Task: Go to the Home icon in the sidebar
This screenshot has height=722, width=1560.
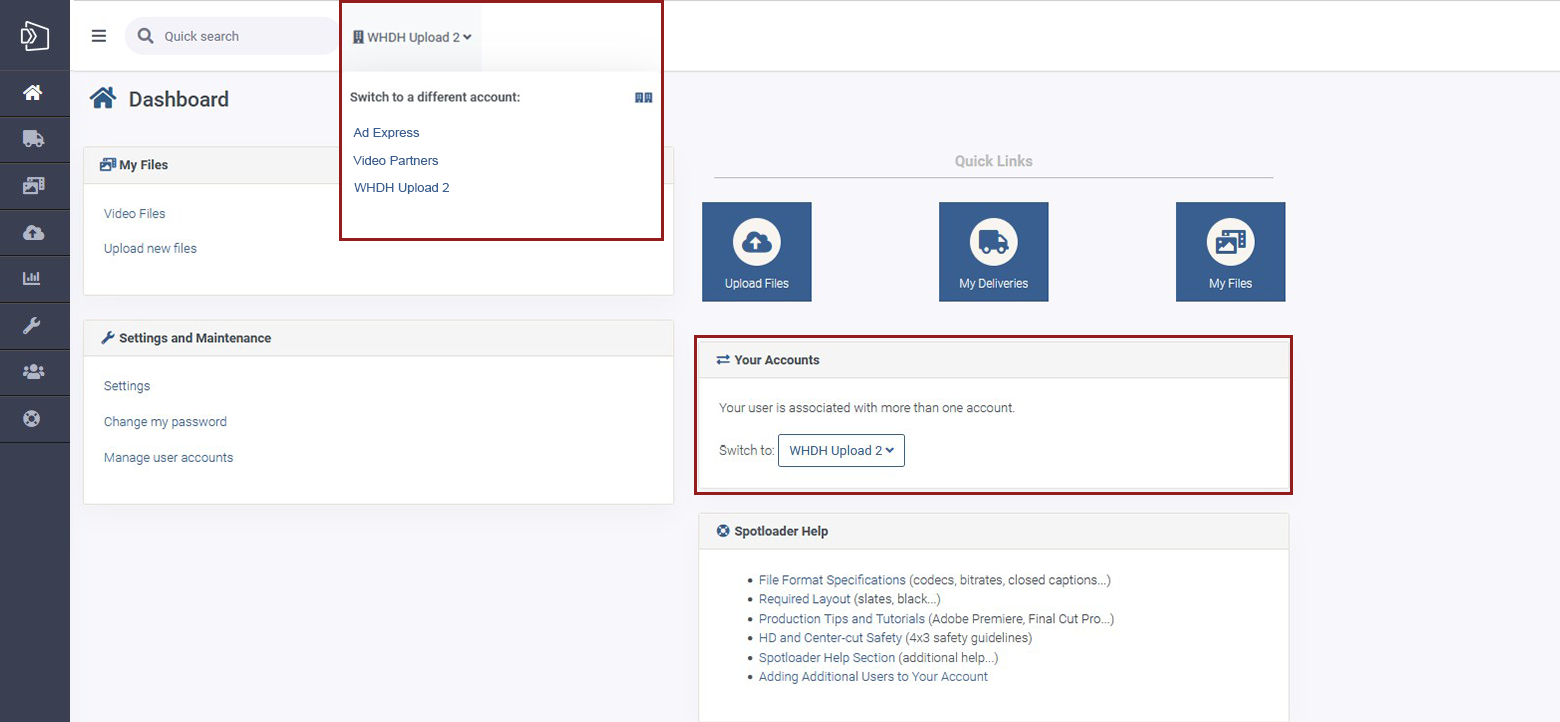Action: point(33,93)
